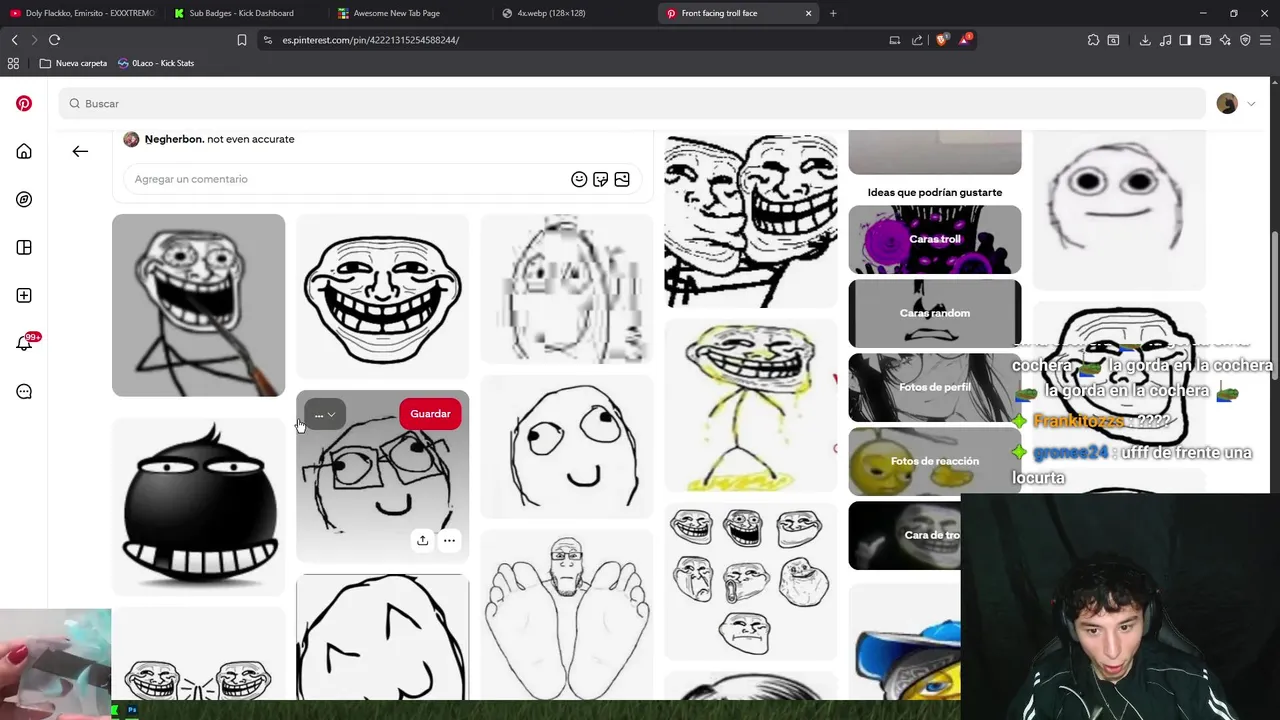Click Ideas que podrían gustarte heading
Screen dimensions: 1280x720
935,192
